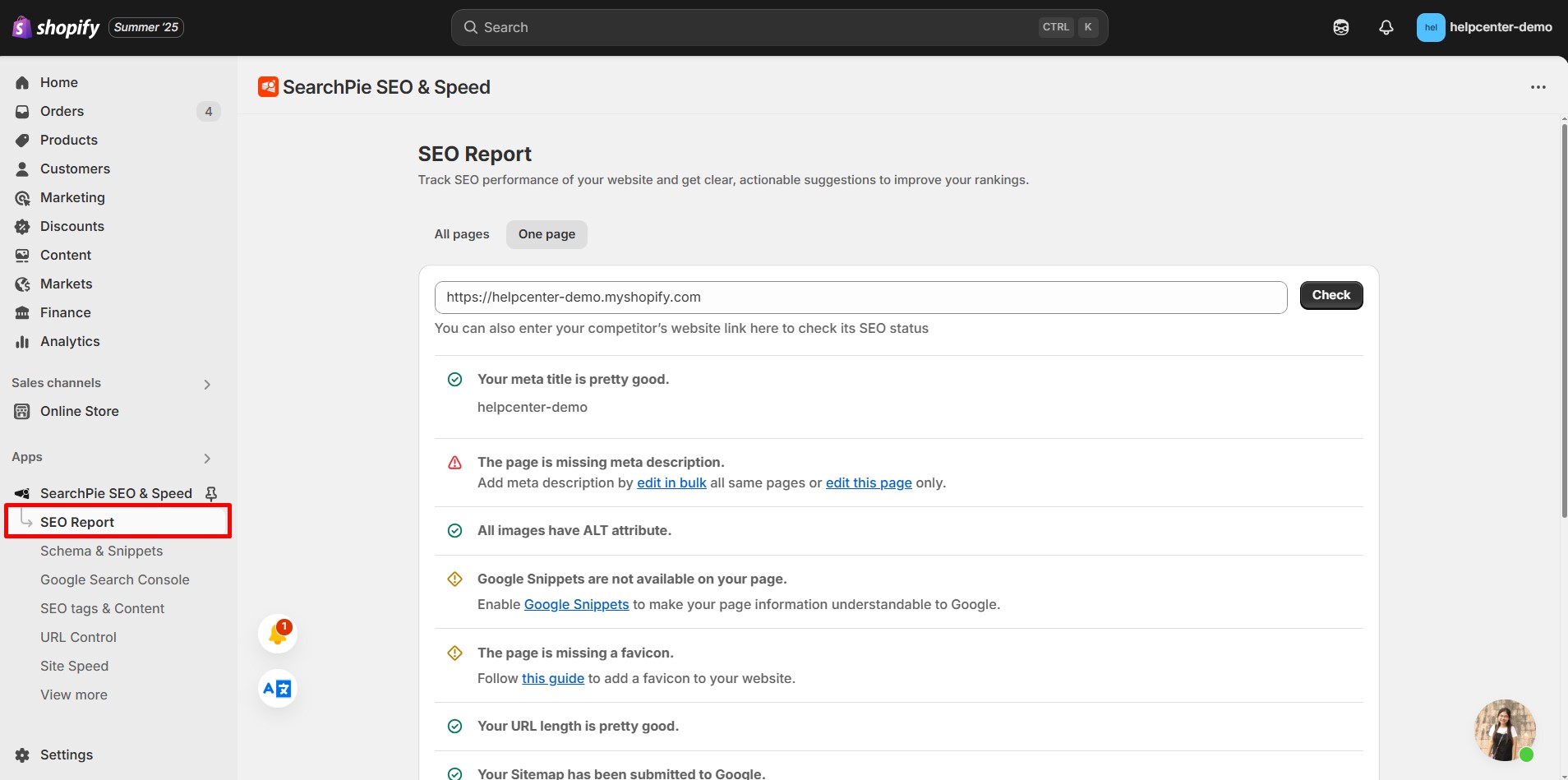Expand the Sales channels section
1568x780 pixels.
click(207, 384)
